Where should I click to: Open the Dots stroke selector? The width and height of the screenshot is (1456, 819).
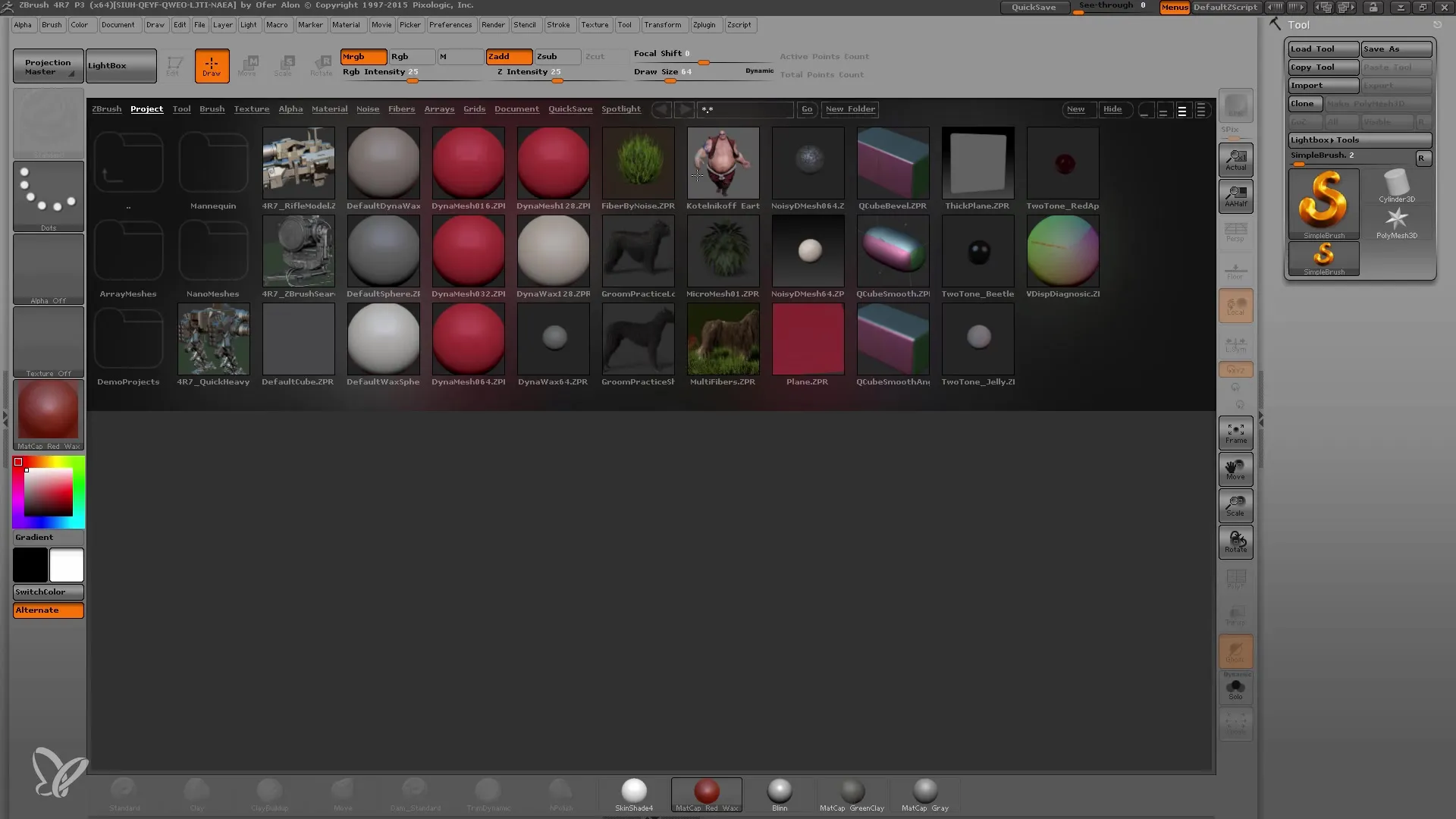pos(49,196)
